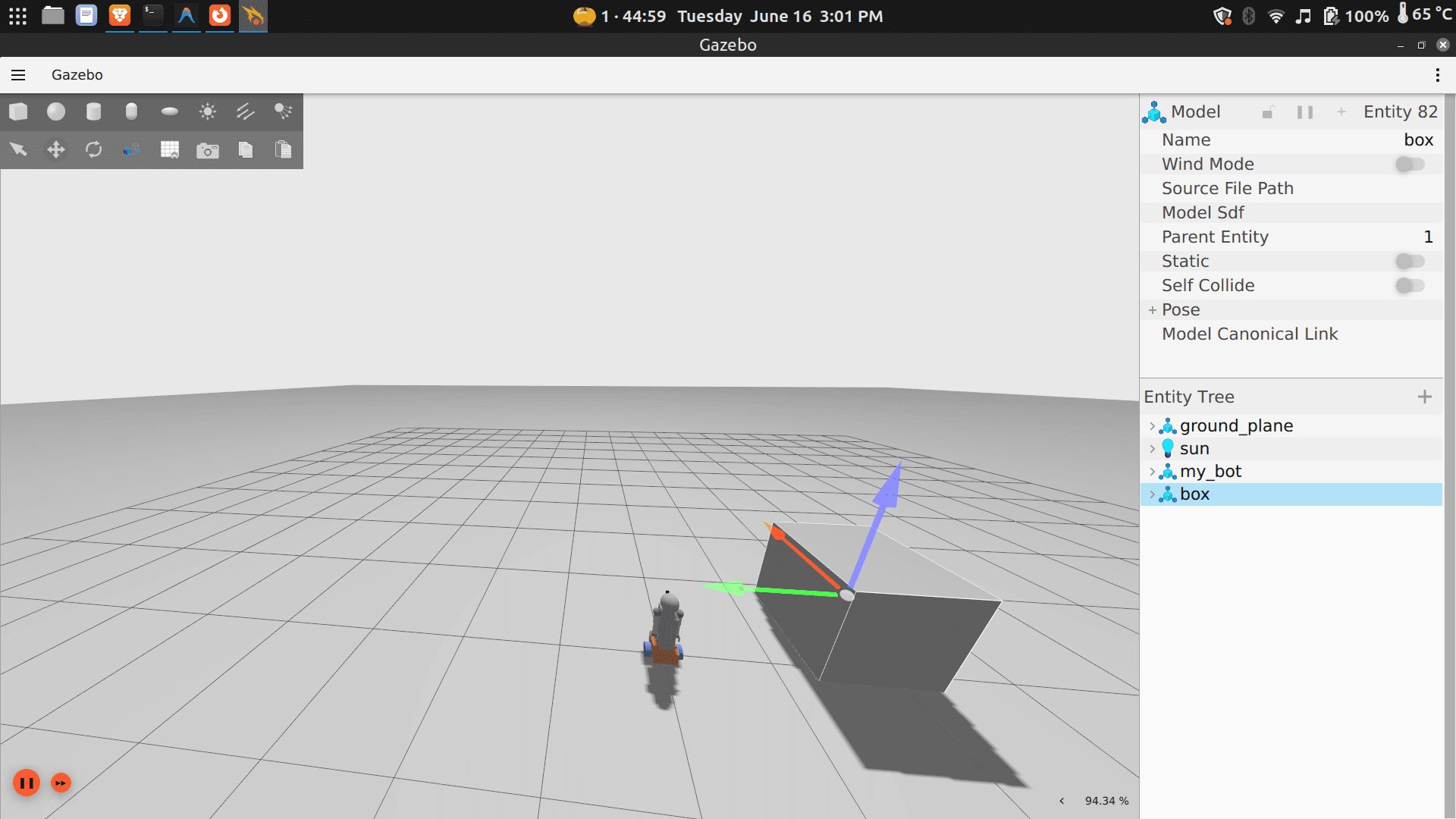Click the Bluetooth tray icon

click(1248, 16)
